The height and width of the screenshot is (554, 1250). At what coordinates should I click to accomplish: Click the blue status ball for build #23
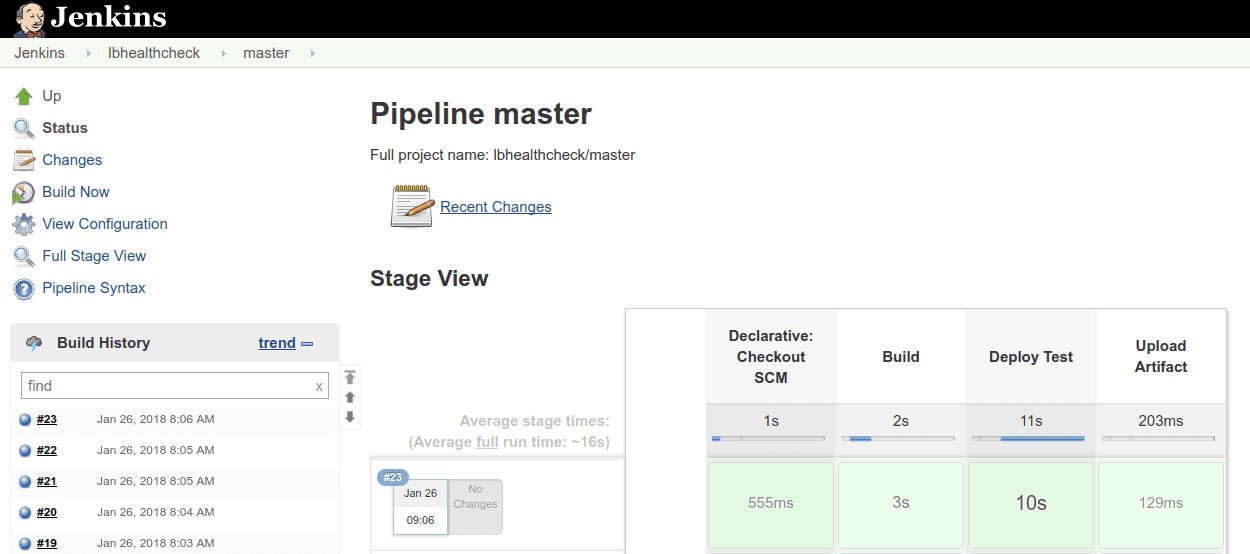(x=25, y=420)
